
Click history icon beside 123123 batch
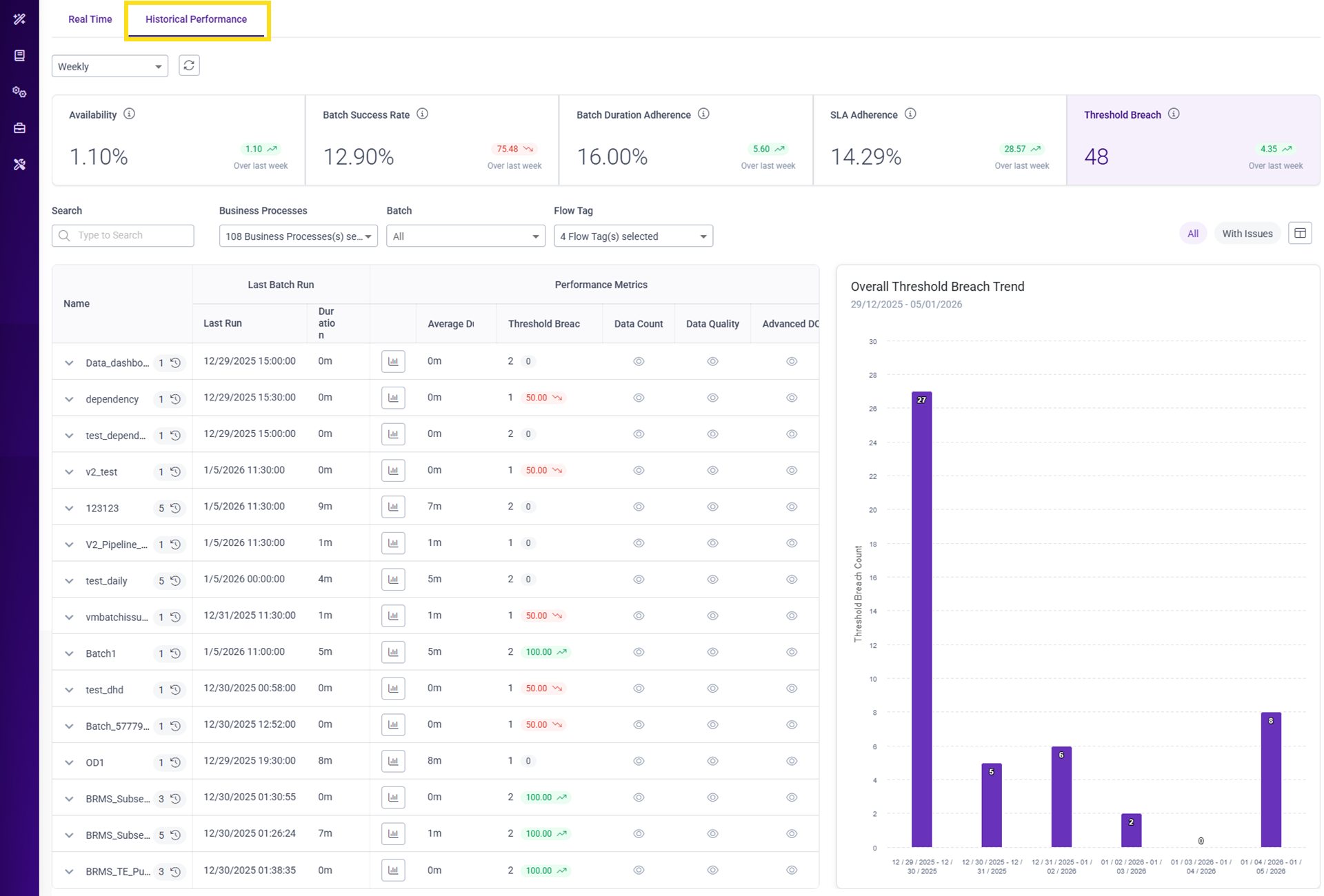(176, 508)
